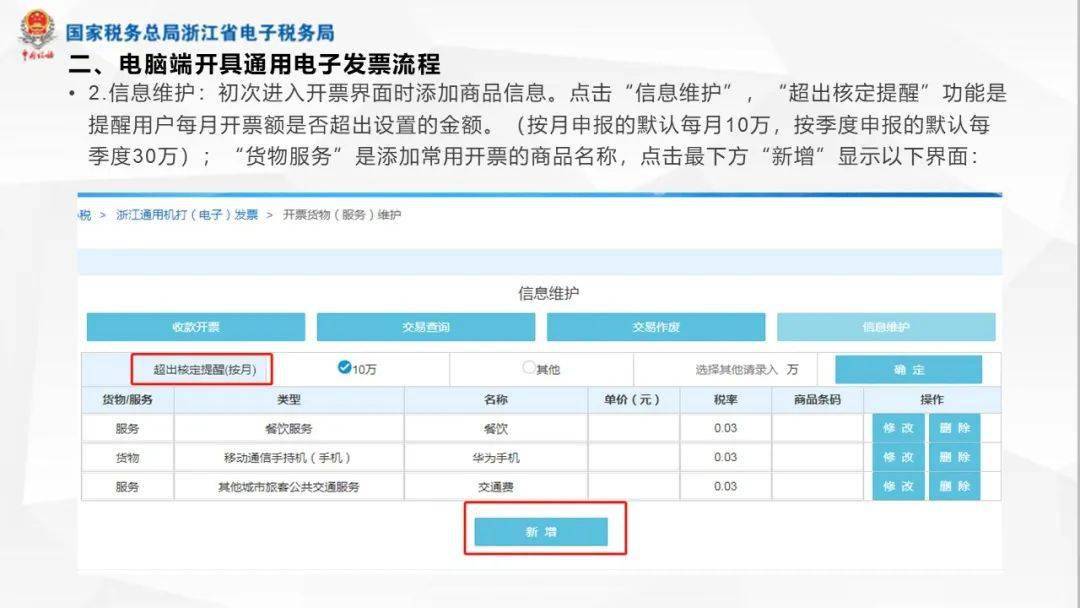The width and height of the screenshot is (1080, 608).
Task: Edit the 华为手机 item with 修改
Action: 897,457
